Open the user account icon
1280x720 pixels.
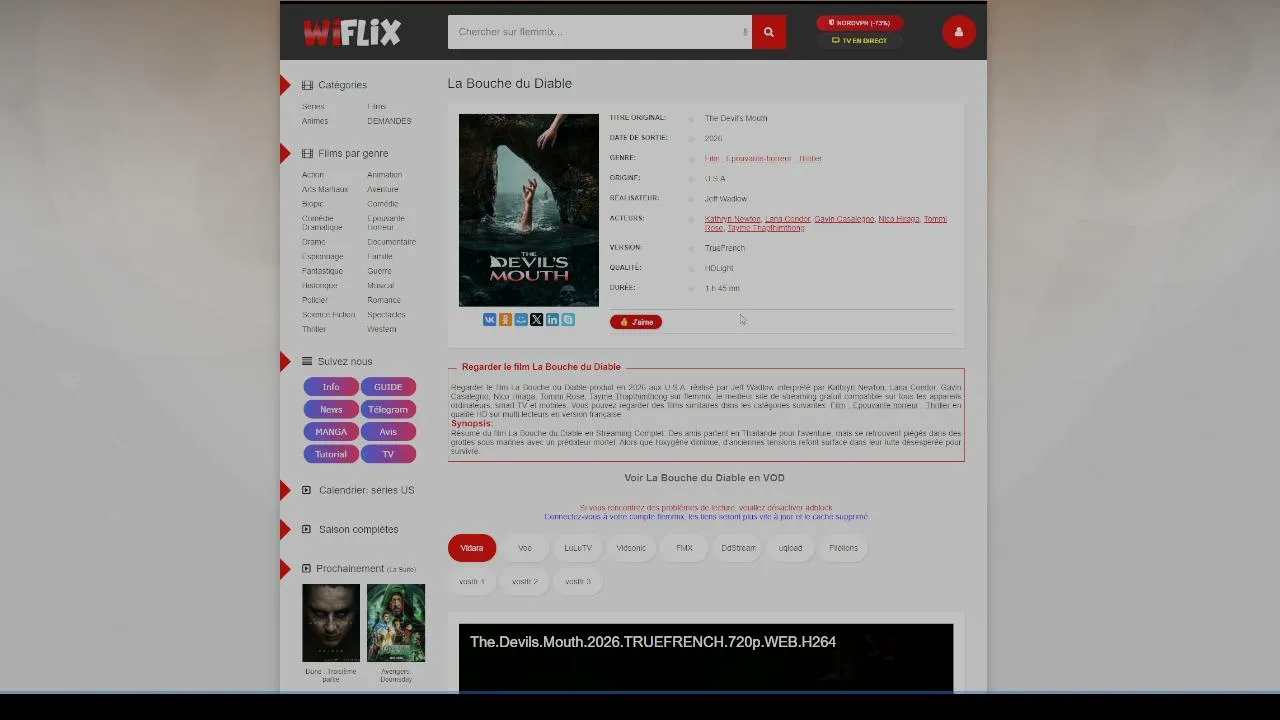click(958, 32)
